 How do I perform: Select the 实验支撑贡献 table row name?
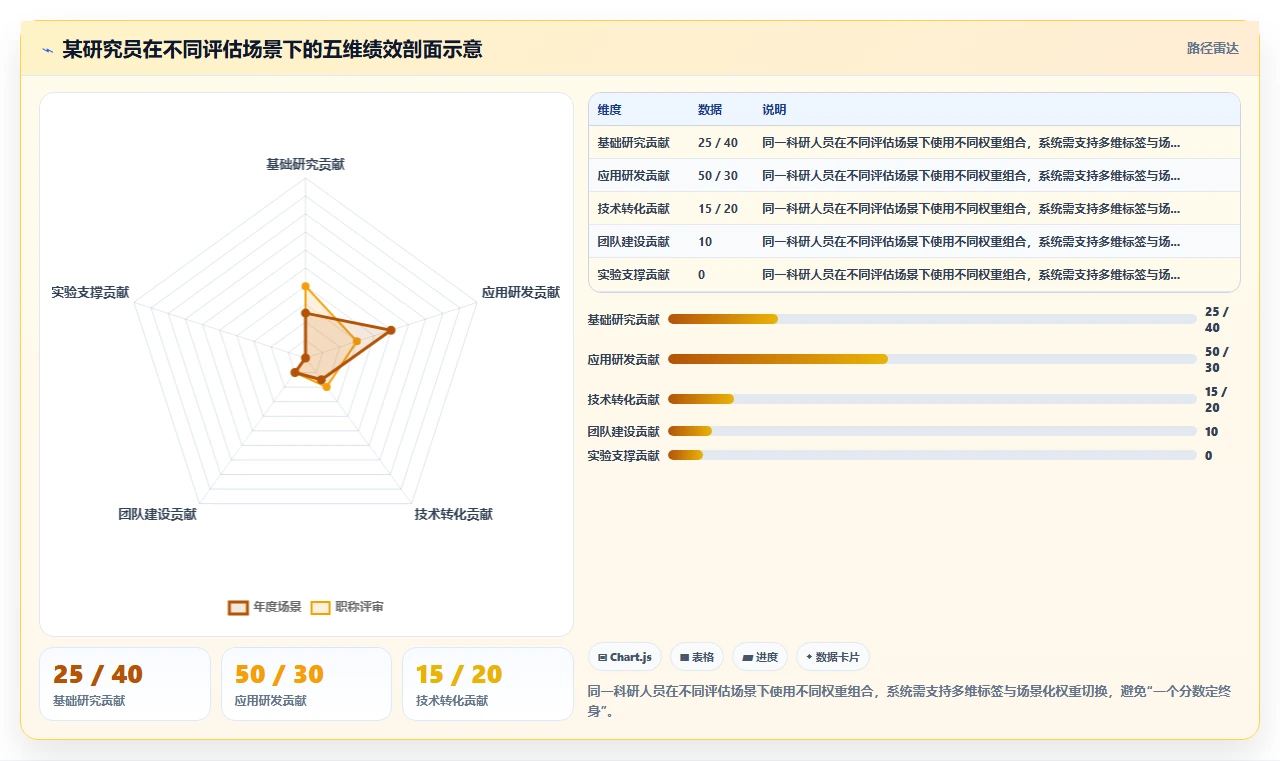(633, 275)
